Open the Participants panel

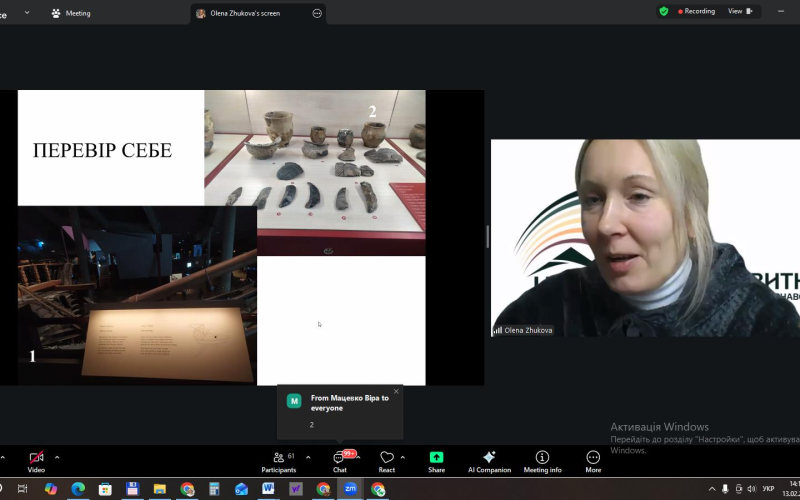[x=278, y=459]
